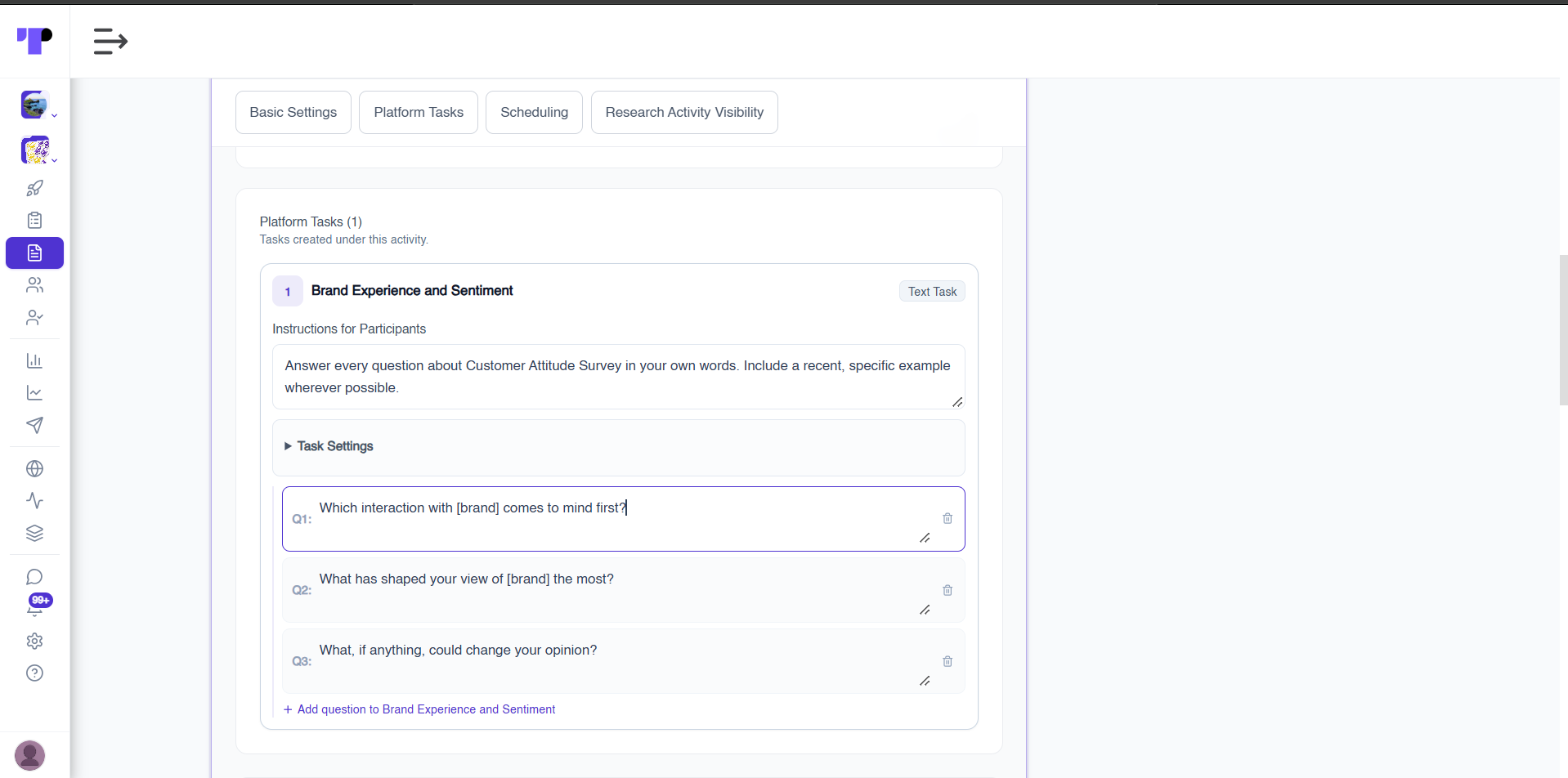Click the Q1 question text field
Screen dimensions: 1568x778
[625, 518]
